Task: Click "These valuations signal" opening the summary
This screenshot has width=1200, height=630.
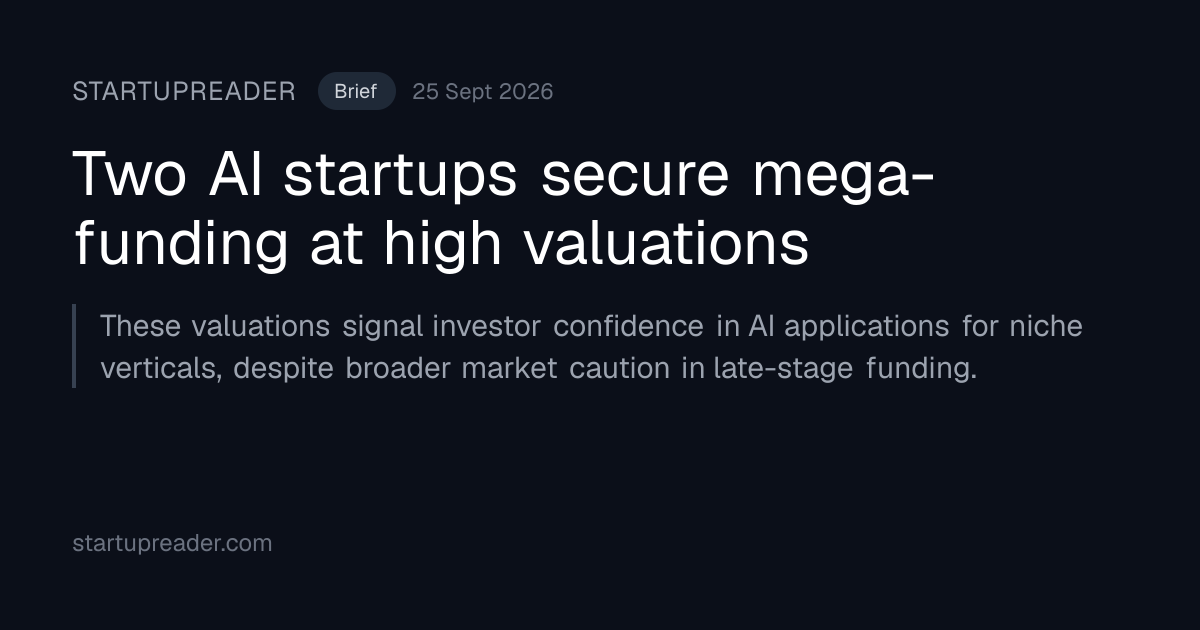Action: pos(262,326)
